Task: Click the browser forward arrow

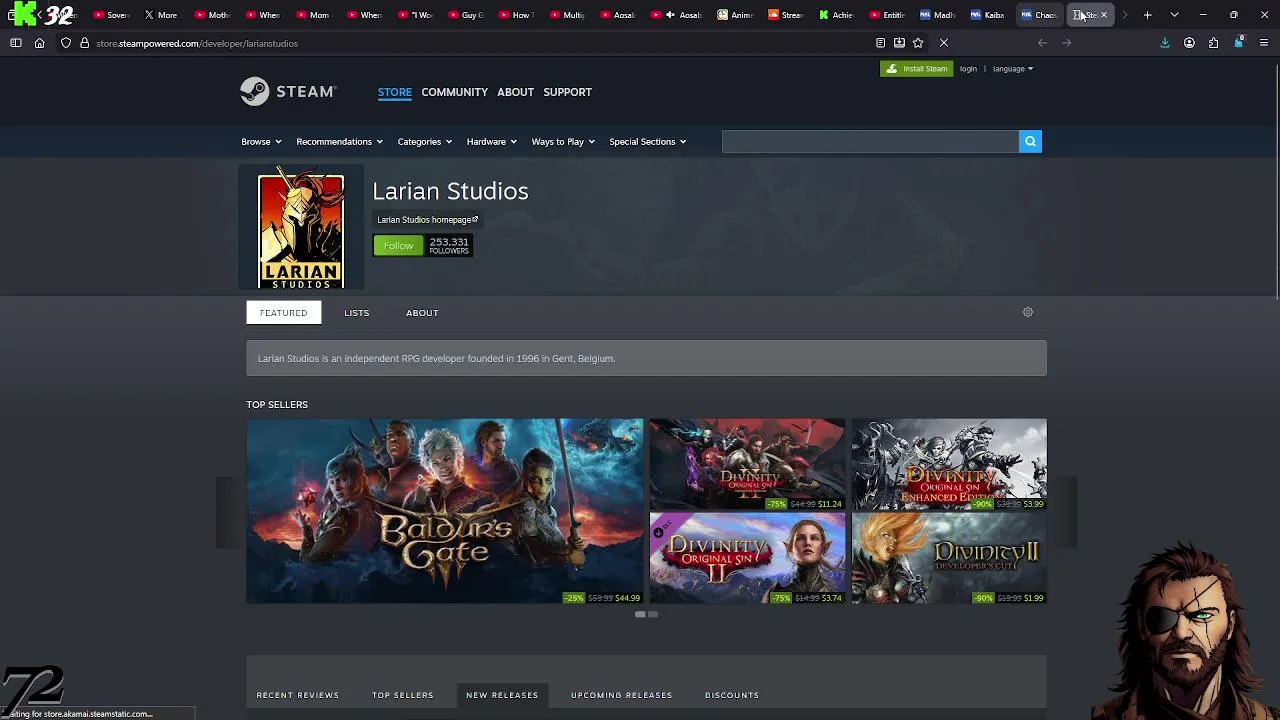Action: 1066,43
